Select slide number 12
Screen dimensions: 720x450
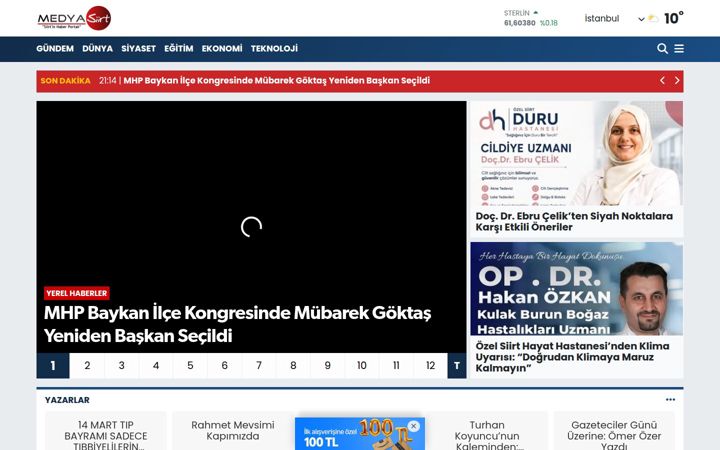(430, 366)
